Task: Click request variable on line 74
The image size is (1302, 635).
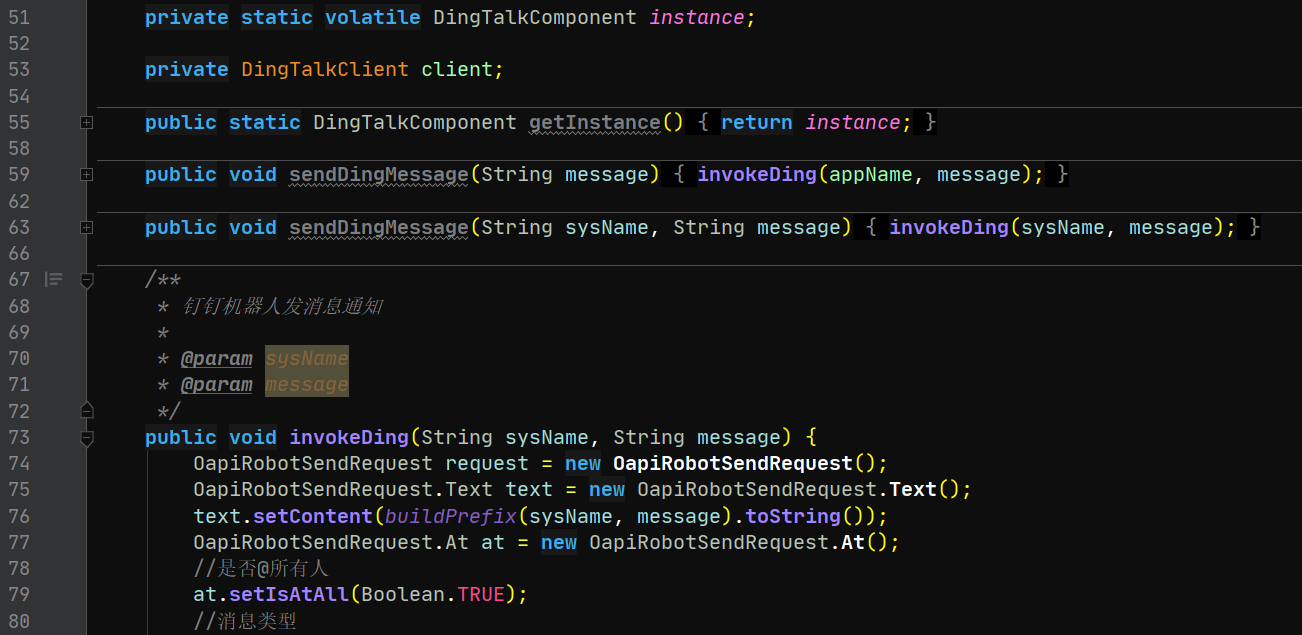Action: coord(487,463)
